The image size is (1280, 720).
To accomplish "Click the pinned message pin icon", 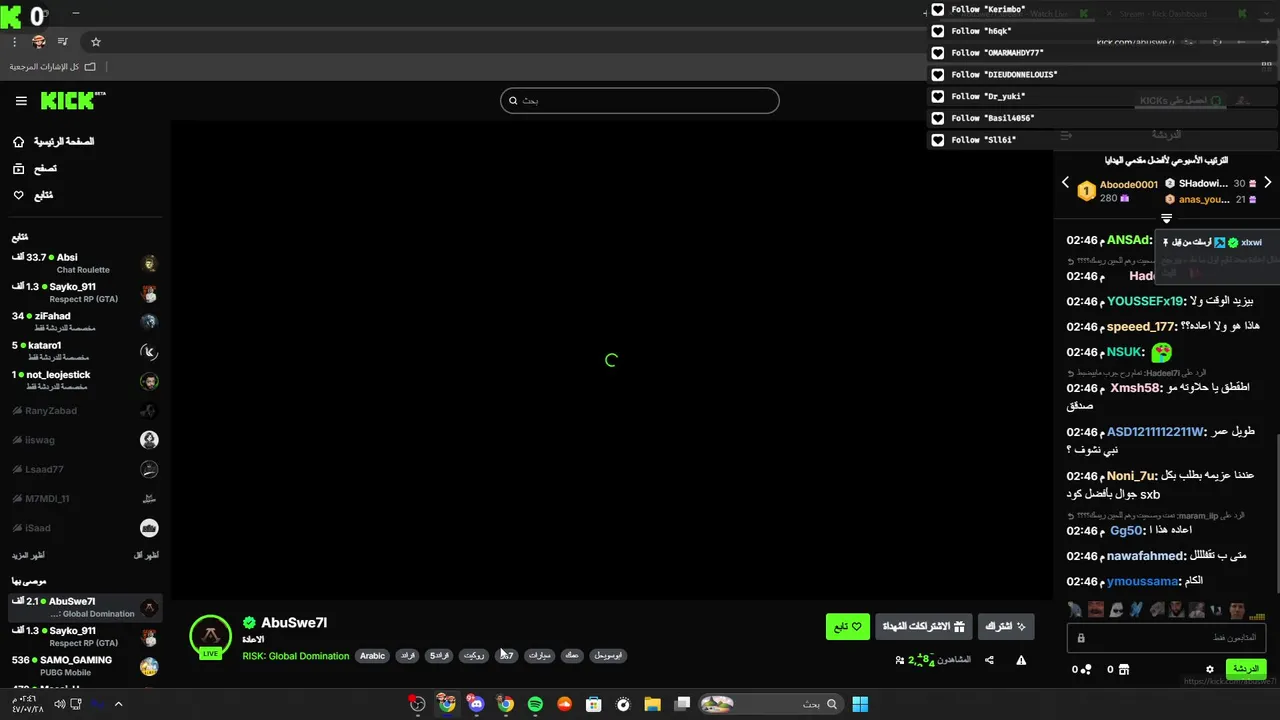I will (x=1165, y=243).
